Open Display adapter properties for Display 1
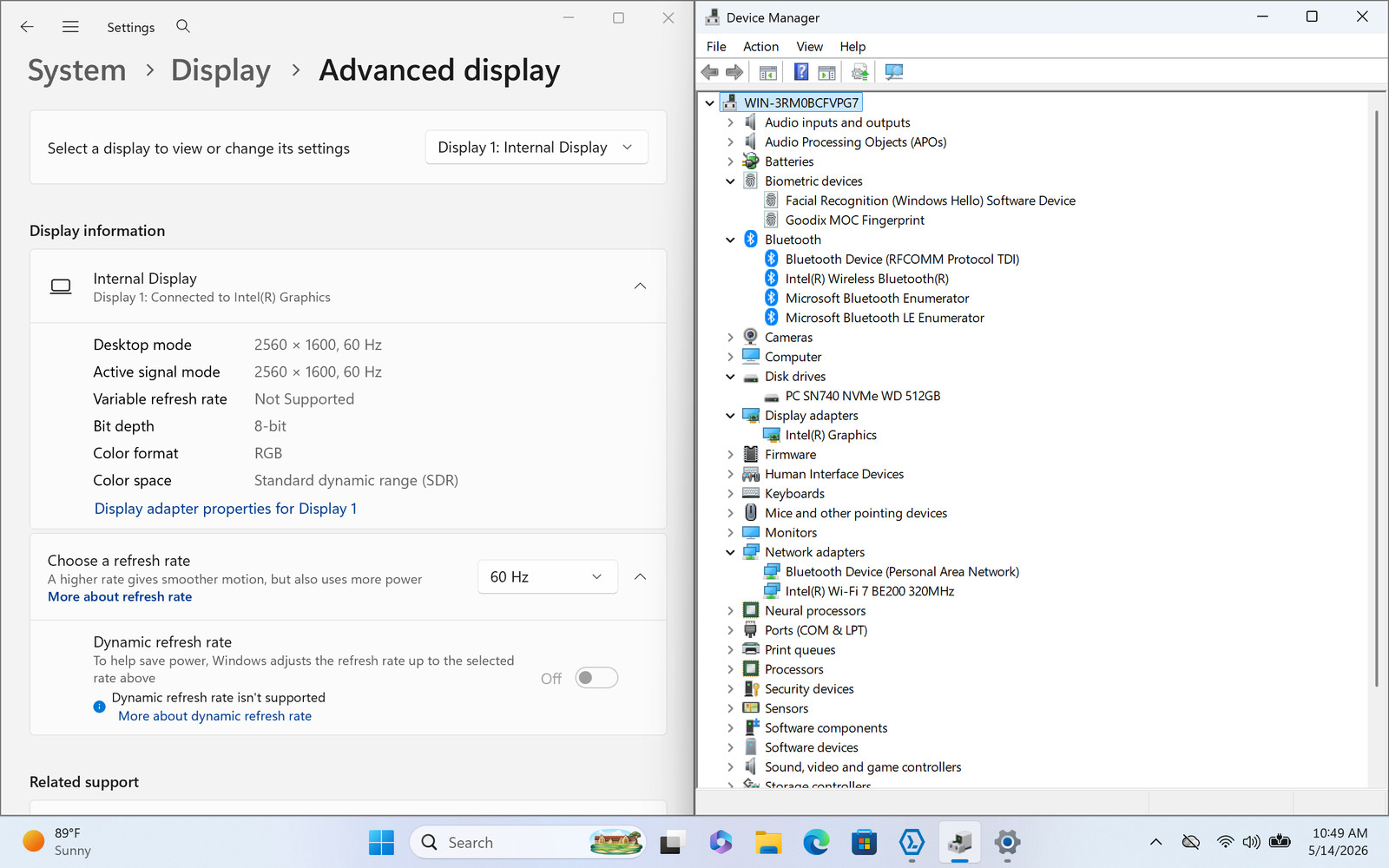This screenshot has height=868, width=1389. click(226, 509)
